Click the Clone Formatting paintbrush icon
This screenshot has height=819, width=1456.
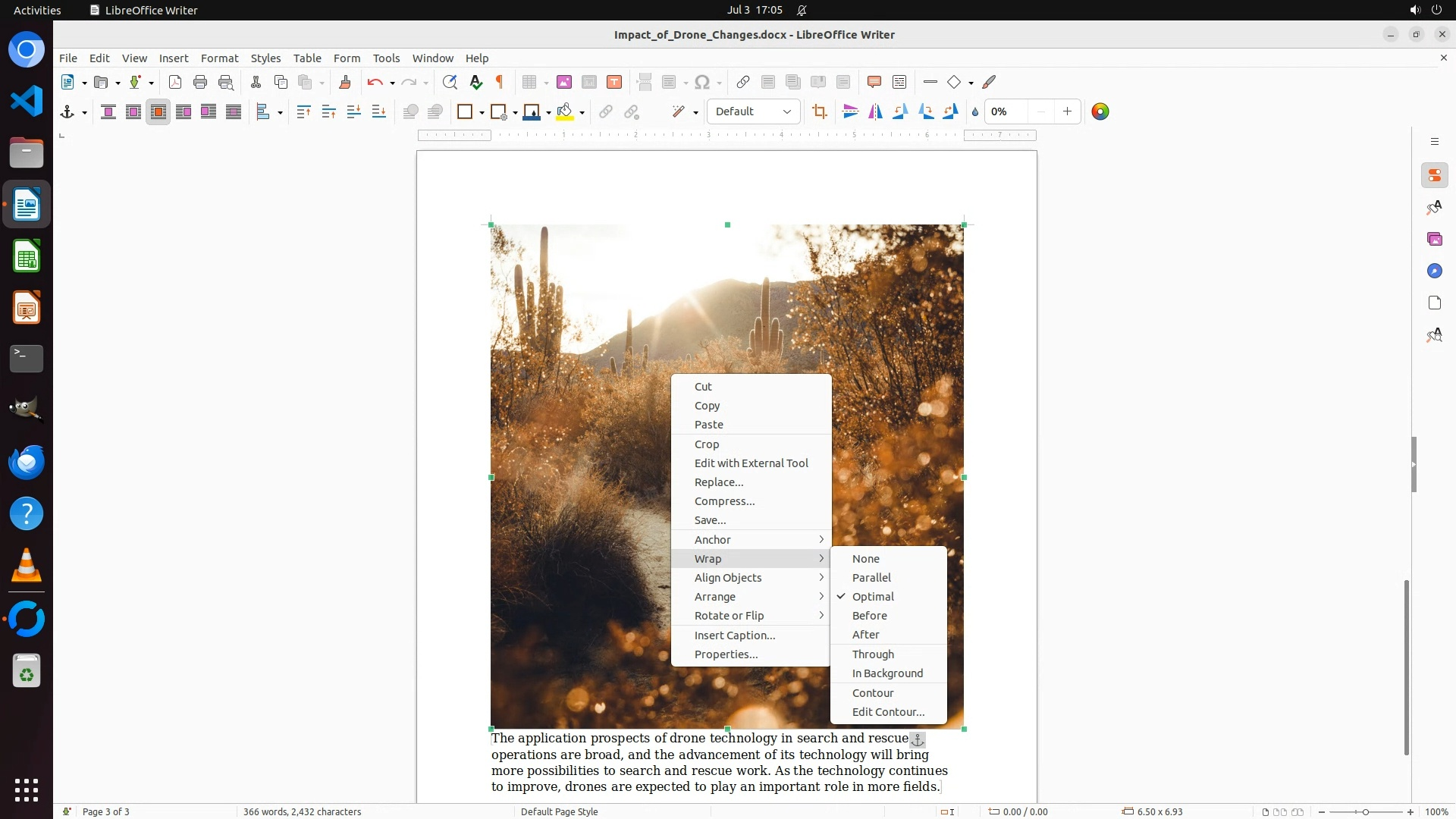click(x=345, y=82)
